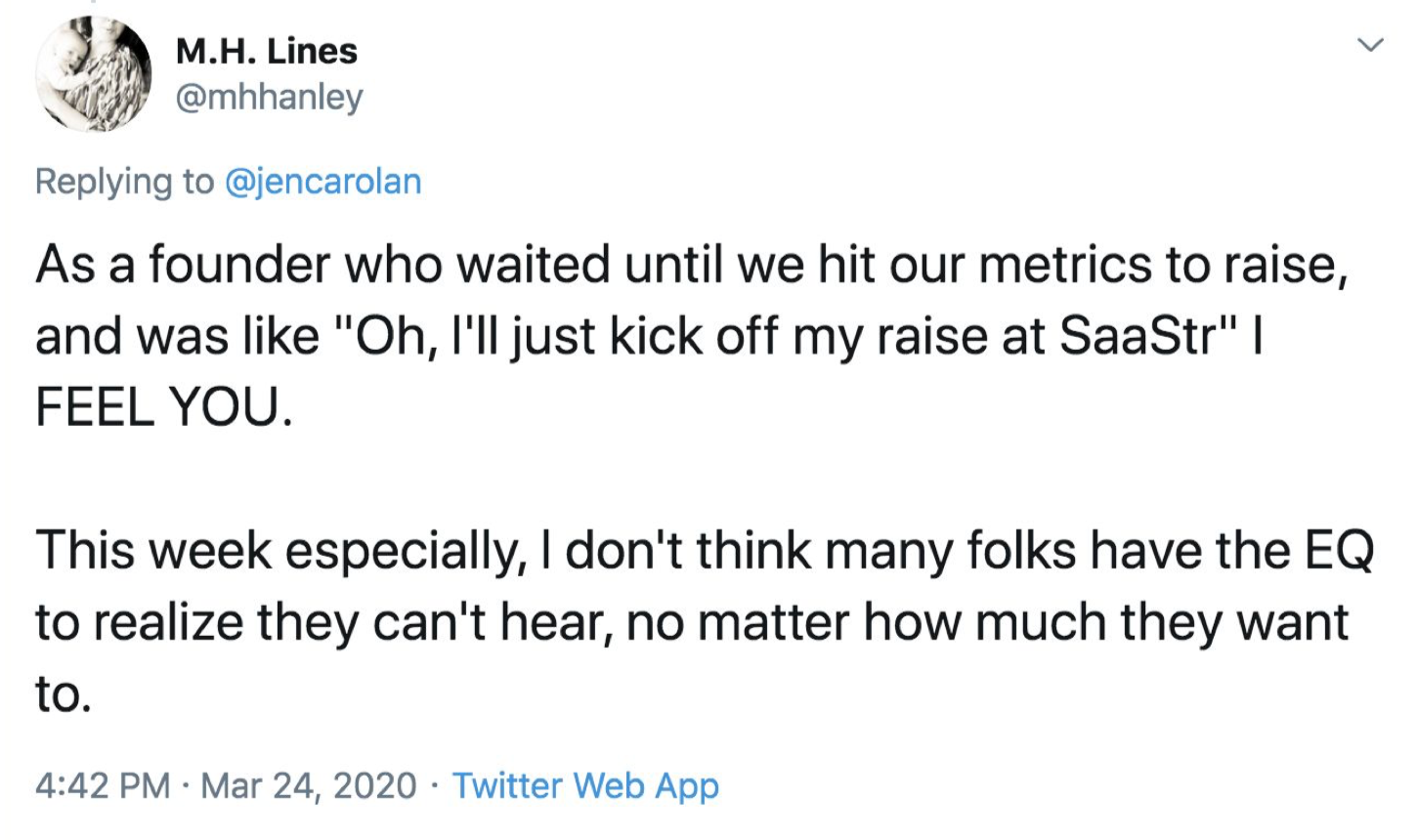Image resolution: width=1417 pixels, height=840 pixels.
Task: Click the word "SaaStr" in the tweet
Action: pos(1139,336)
